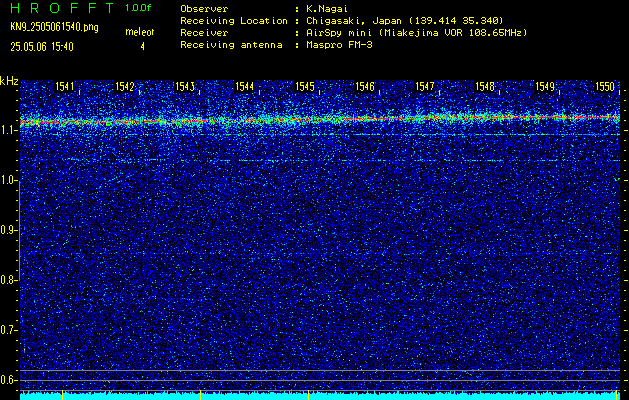Select AirSpy mini receiver value

[416, 33]
